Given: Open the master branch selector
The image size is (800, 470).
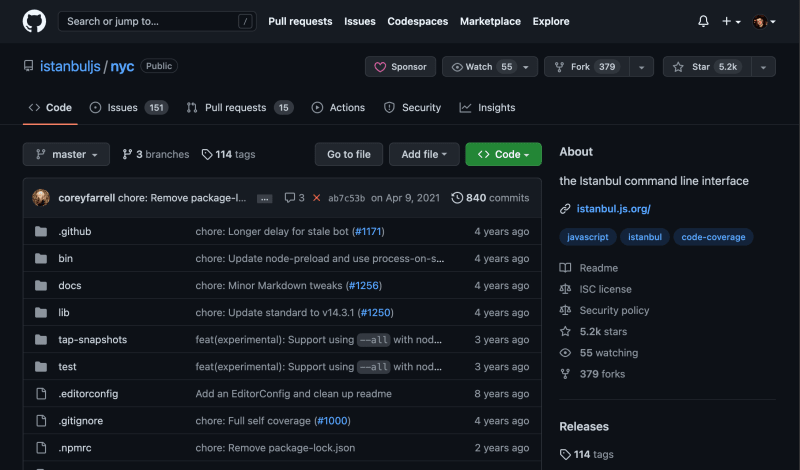Looking at the screenshot, I should [66, 155].
